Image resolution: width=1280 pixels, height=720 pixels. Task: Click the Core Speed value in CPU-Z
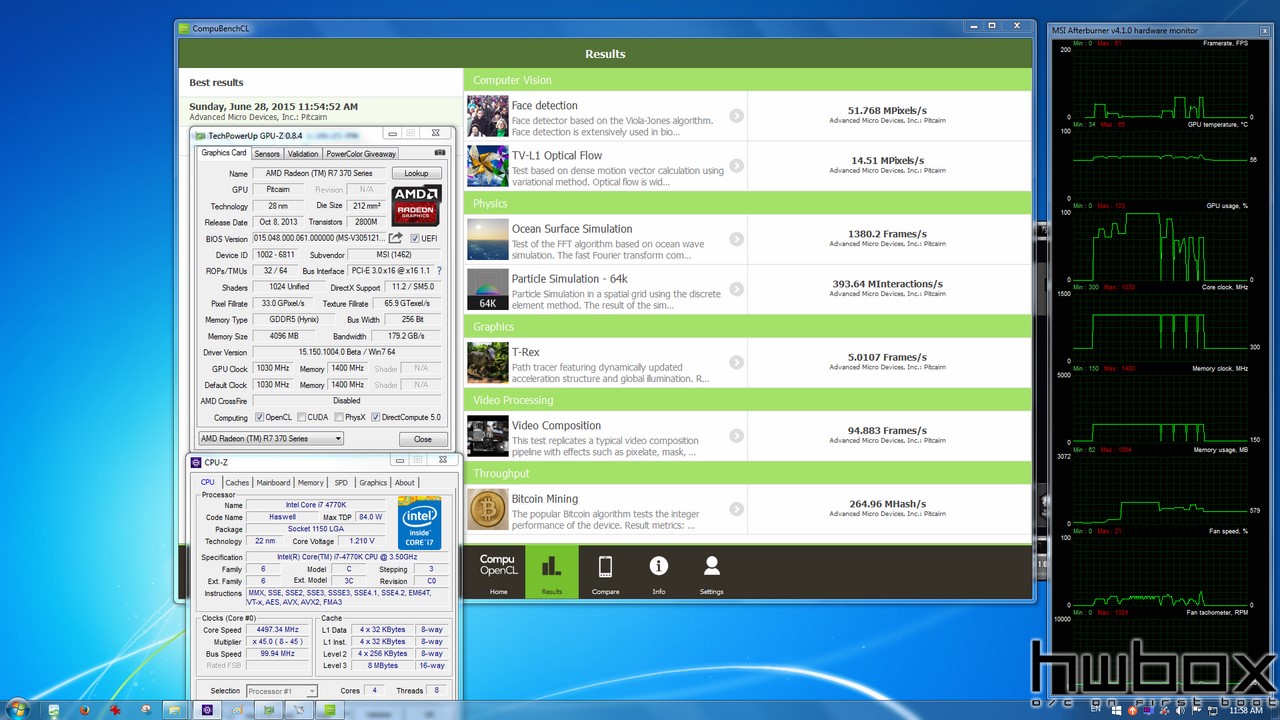coord(276,630)
